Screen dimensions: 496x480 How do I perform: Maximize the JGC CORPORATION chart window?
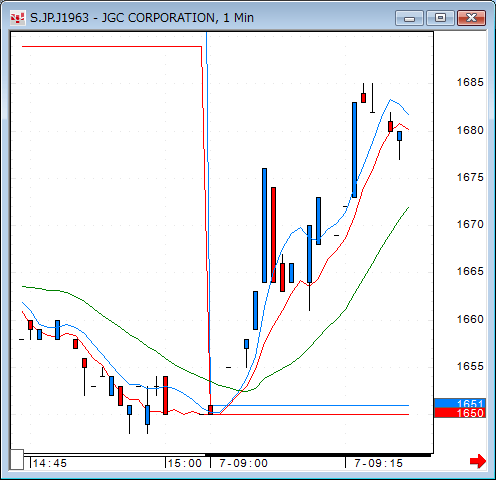click(x=440, y=18)
